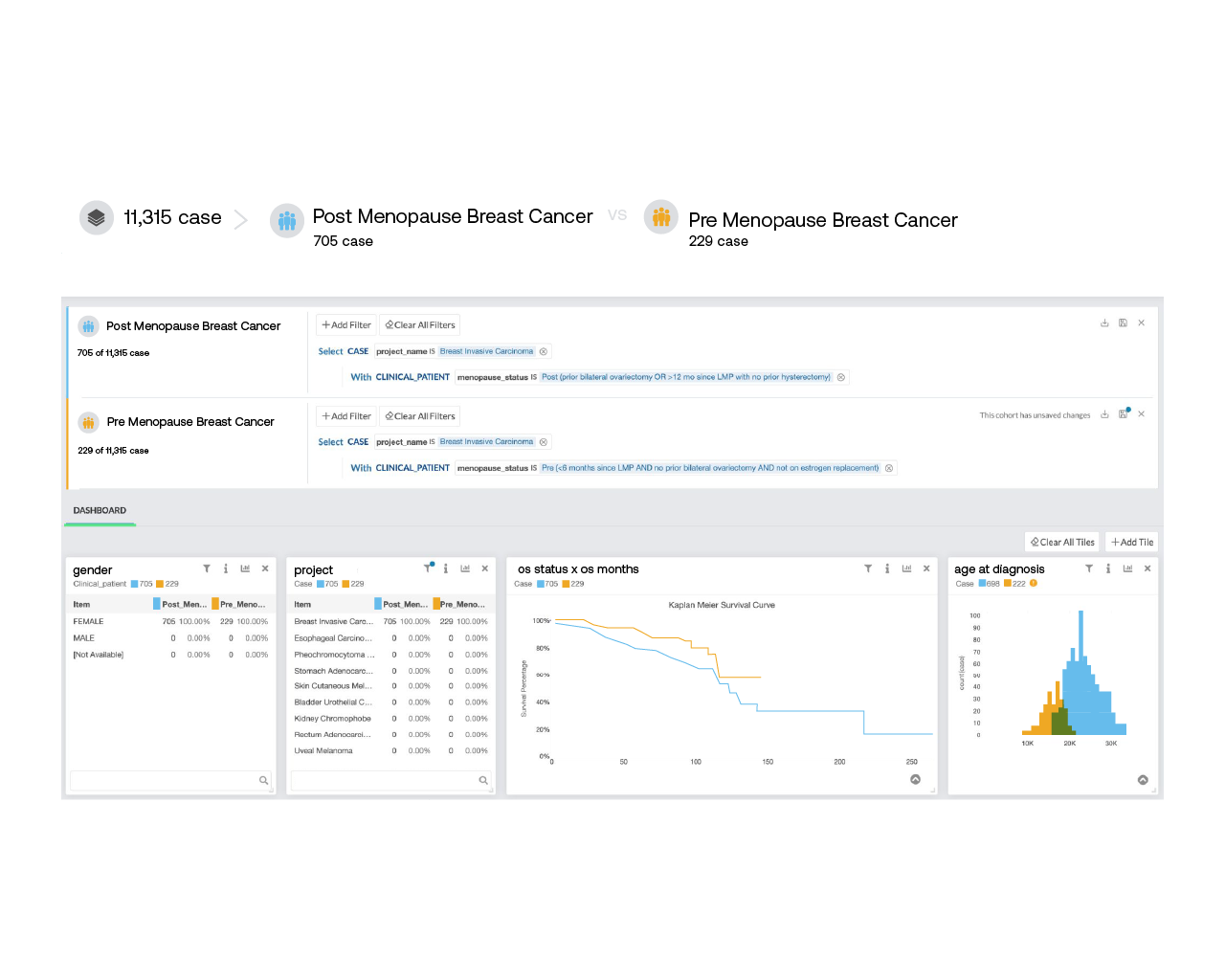Show info for age at diagnosis tile
The image size is (1225, 980).
(1108, 568)
